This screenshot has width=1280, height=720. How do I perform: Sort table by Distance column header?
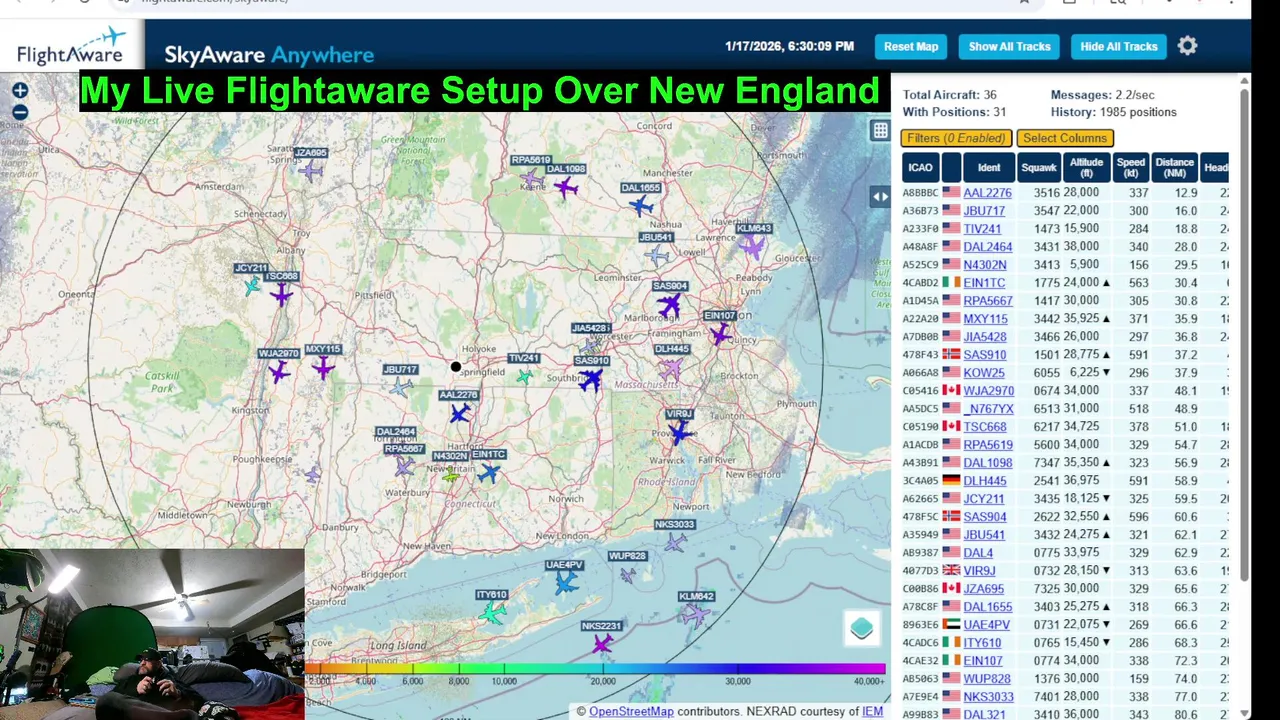pos(1174,167)
